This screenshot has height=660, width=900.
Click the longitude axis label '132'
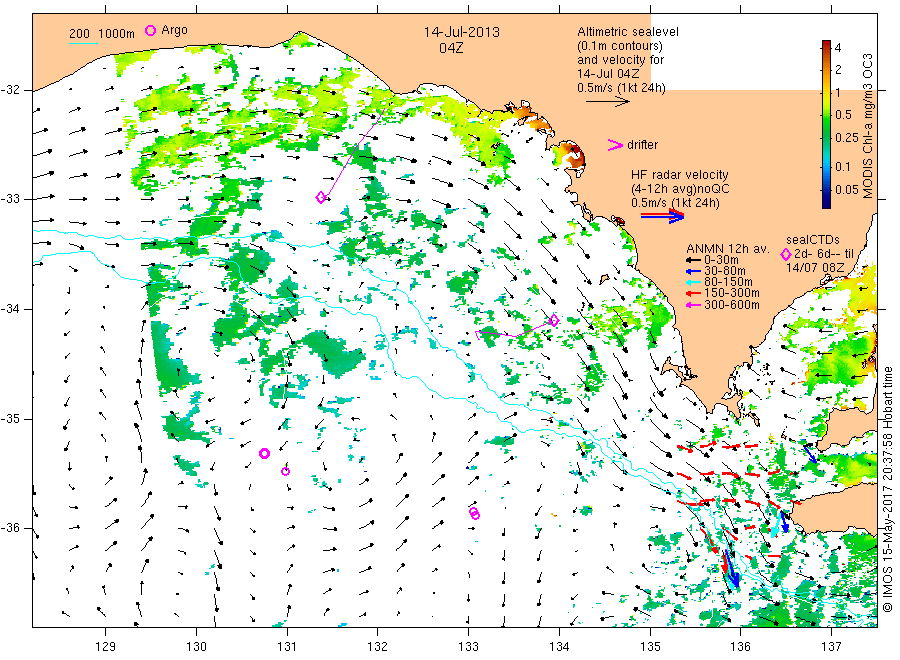(x=378, y=647)
